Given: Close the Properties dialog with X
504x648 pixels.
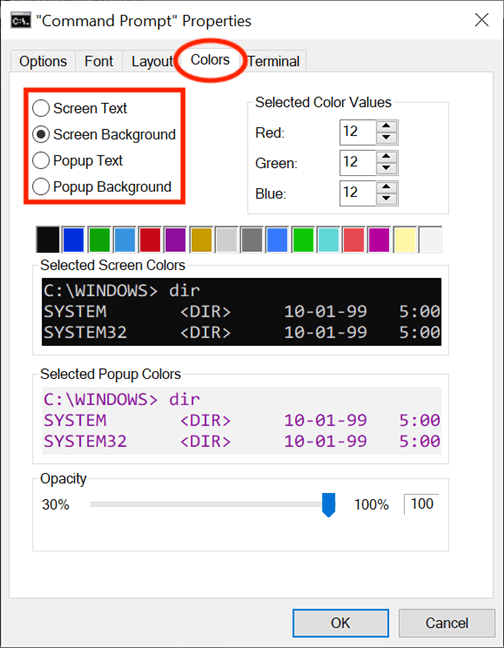Looking at the screenshot, I should coord(482,20).
